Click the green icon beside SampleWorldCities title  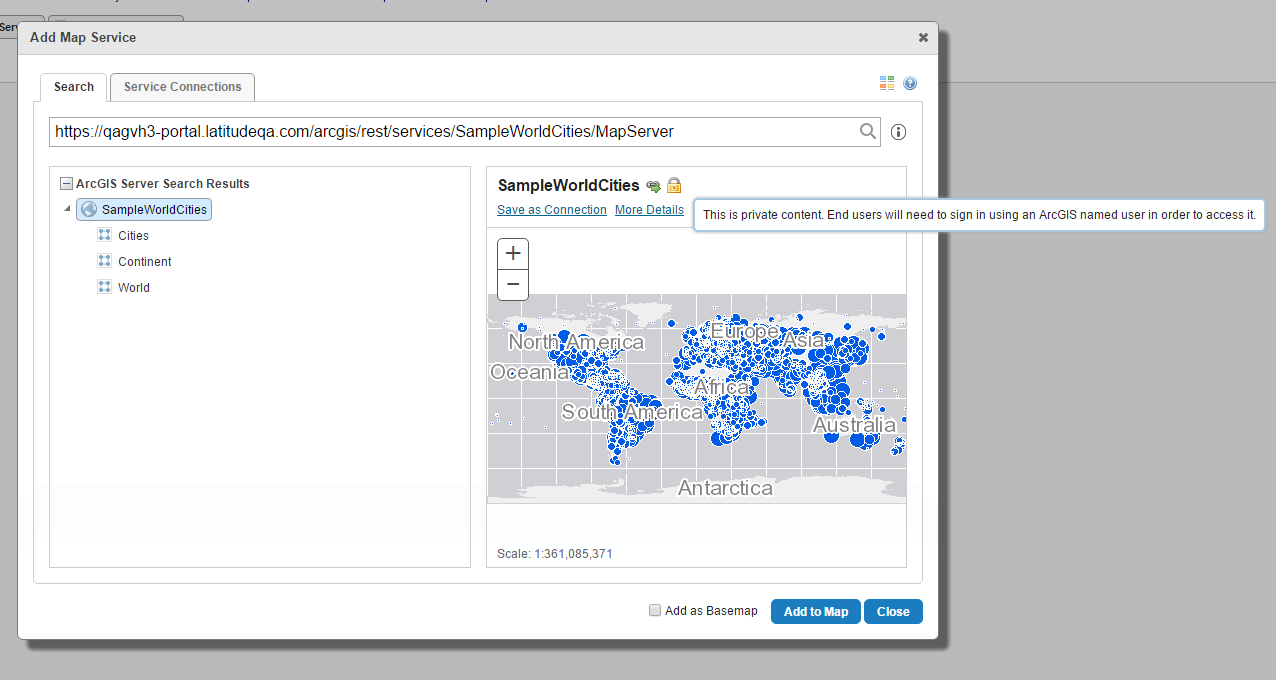(x=653, y=186)
